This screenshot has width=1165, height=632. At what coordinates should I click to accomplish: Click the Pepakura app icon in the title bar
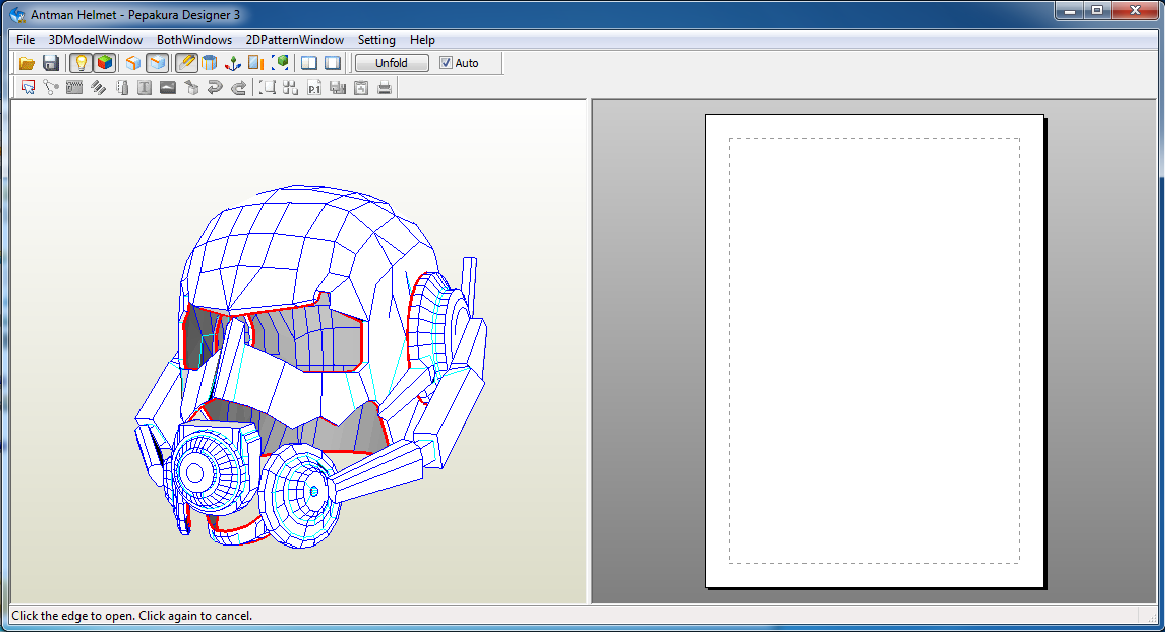[x=18, y=14]
